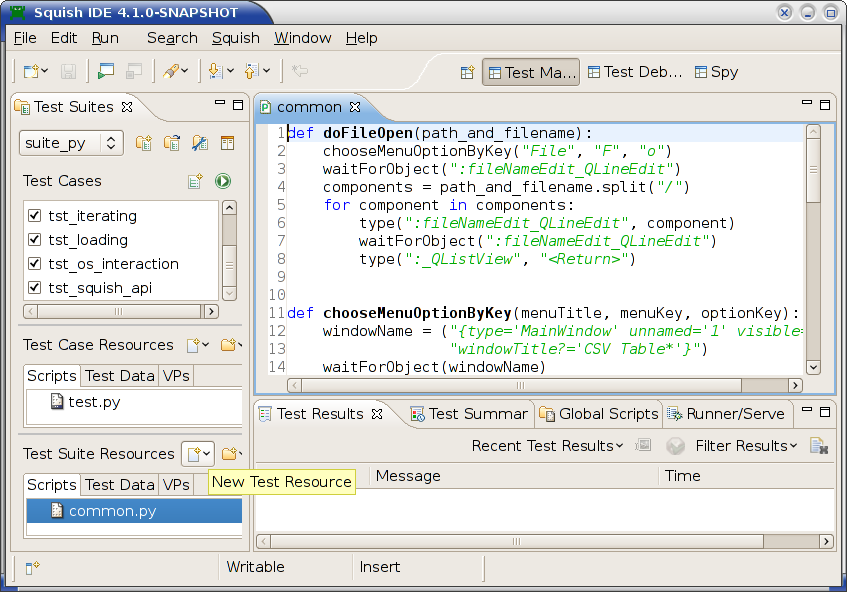Viewport: 847px width, 592px height.
Task: Click the Open Perspective icon
Action: coord(467,72)
